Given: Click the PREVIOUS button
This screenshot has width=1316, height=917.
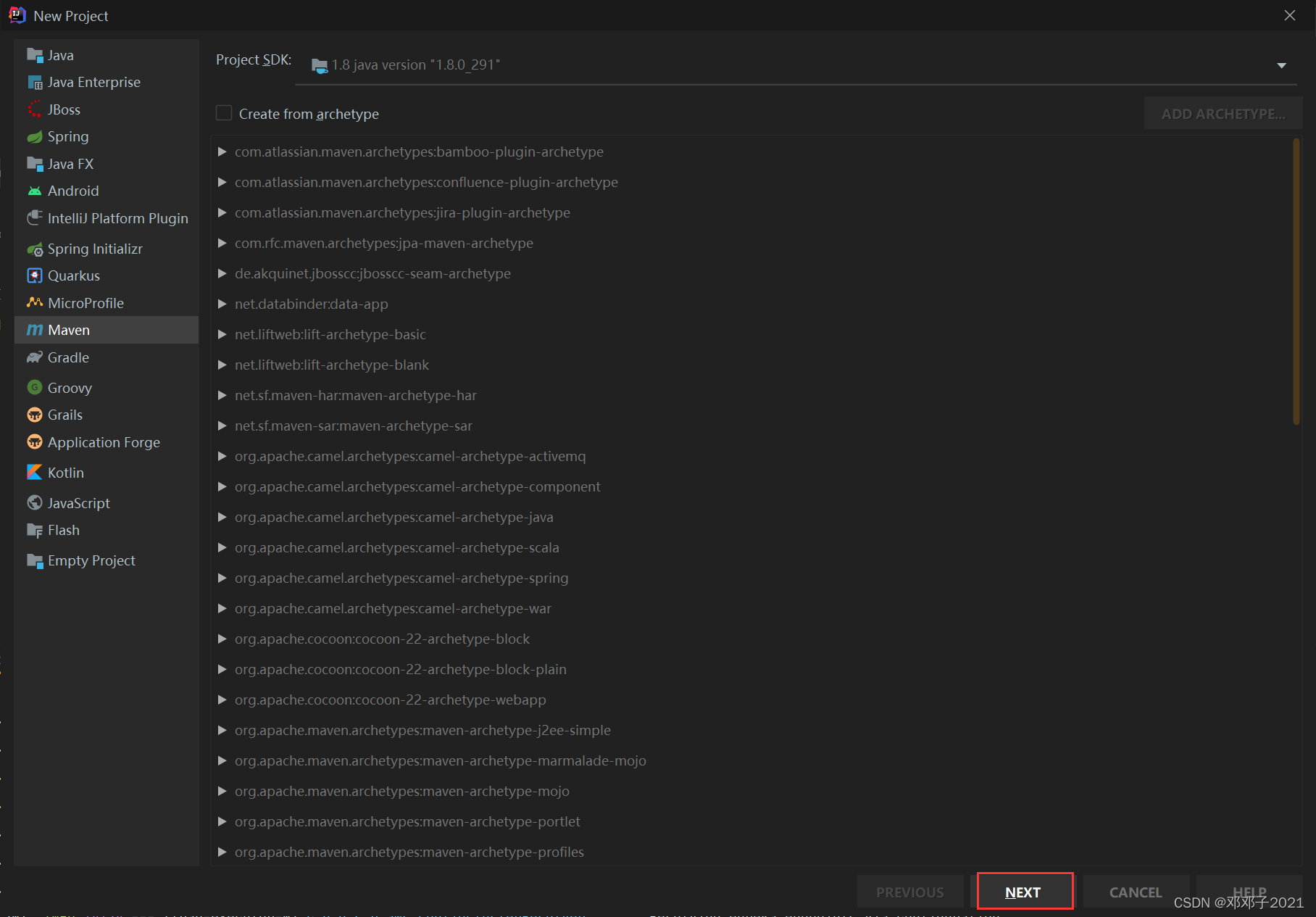Looking at the screenshot, I should click(x=910, y=892).
